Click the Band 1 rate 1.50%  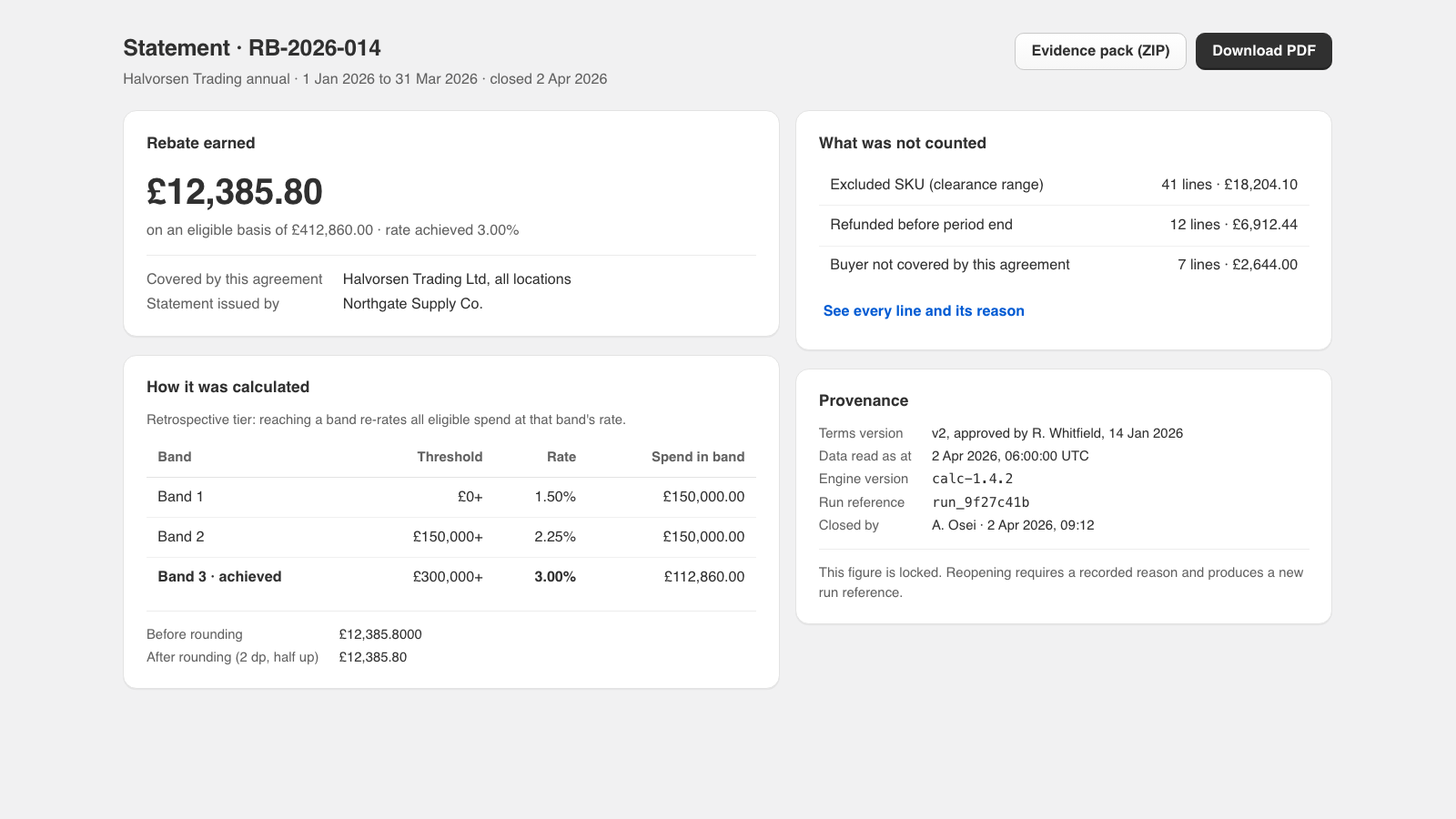pyautogui.click(x=555, y=497)
